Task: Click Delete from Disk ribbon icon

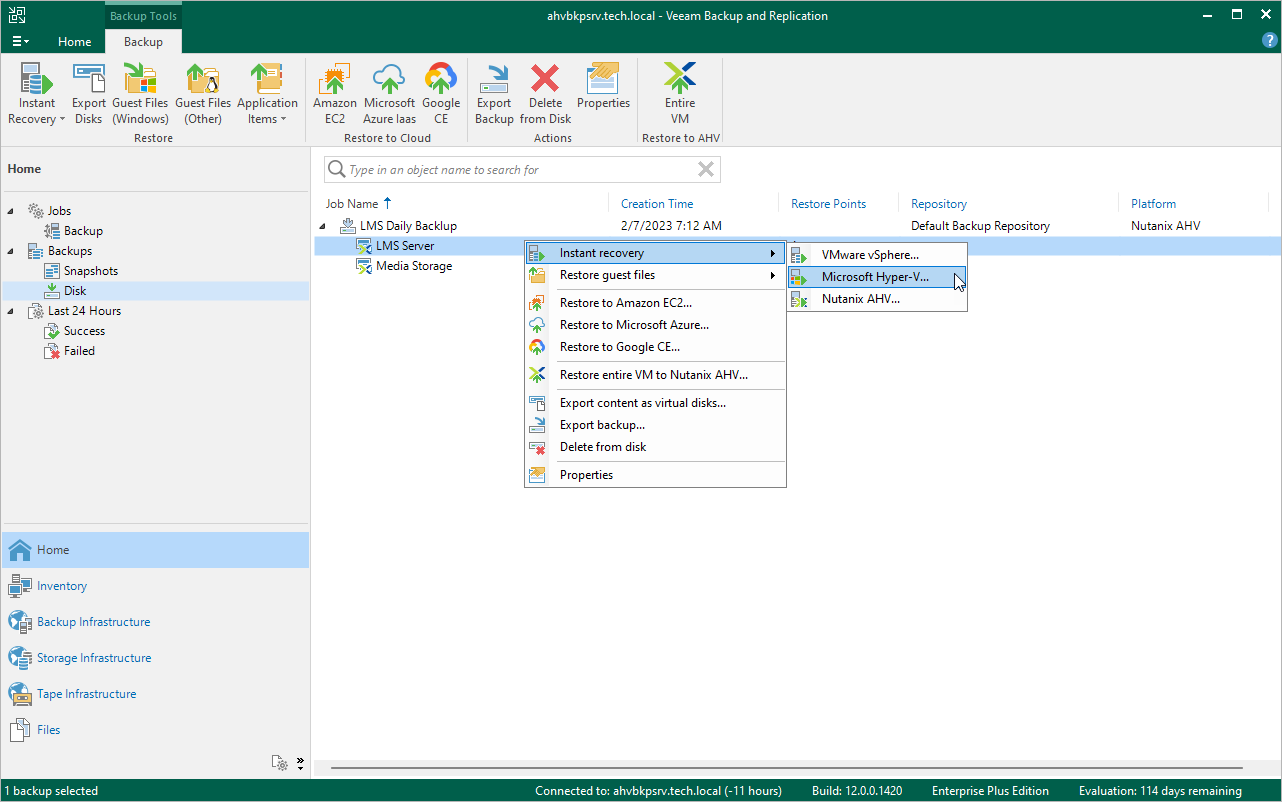Action: (545, 94)
